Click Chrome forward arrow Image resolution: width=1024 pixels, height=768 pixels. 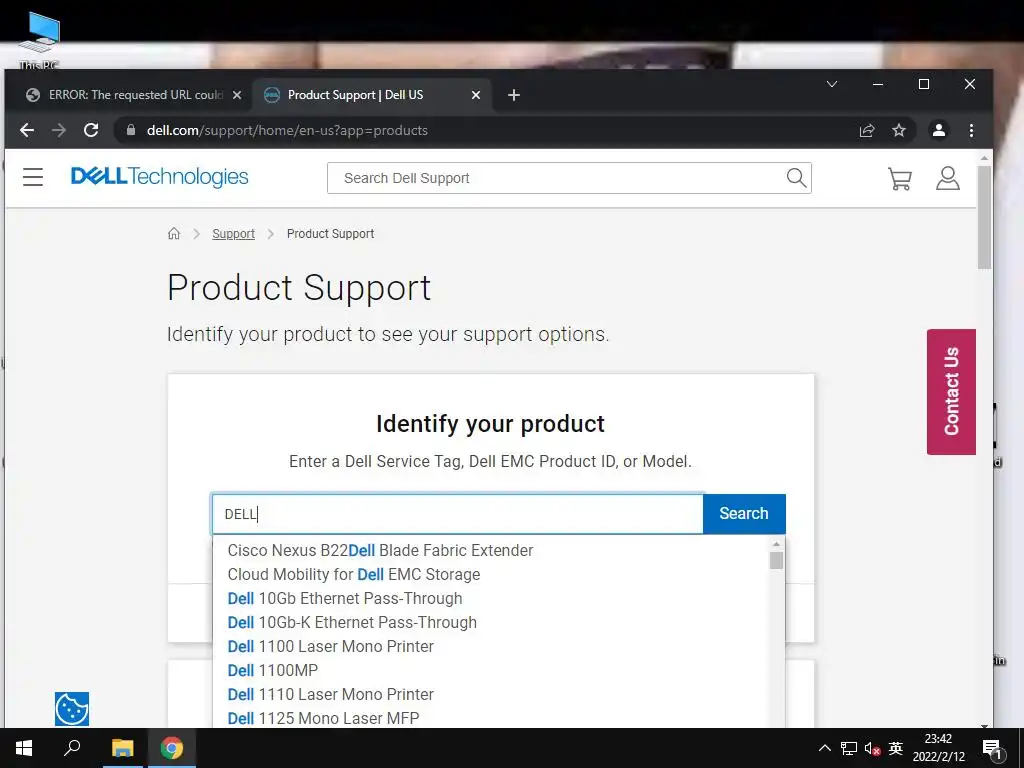59,130
